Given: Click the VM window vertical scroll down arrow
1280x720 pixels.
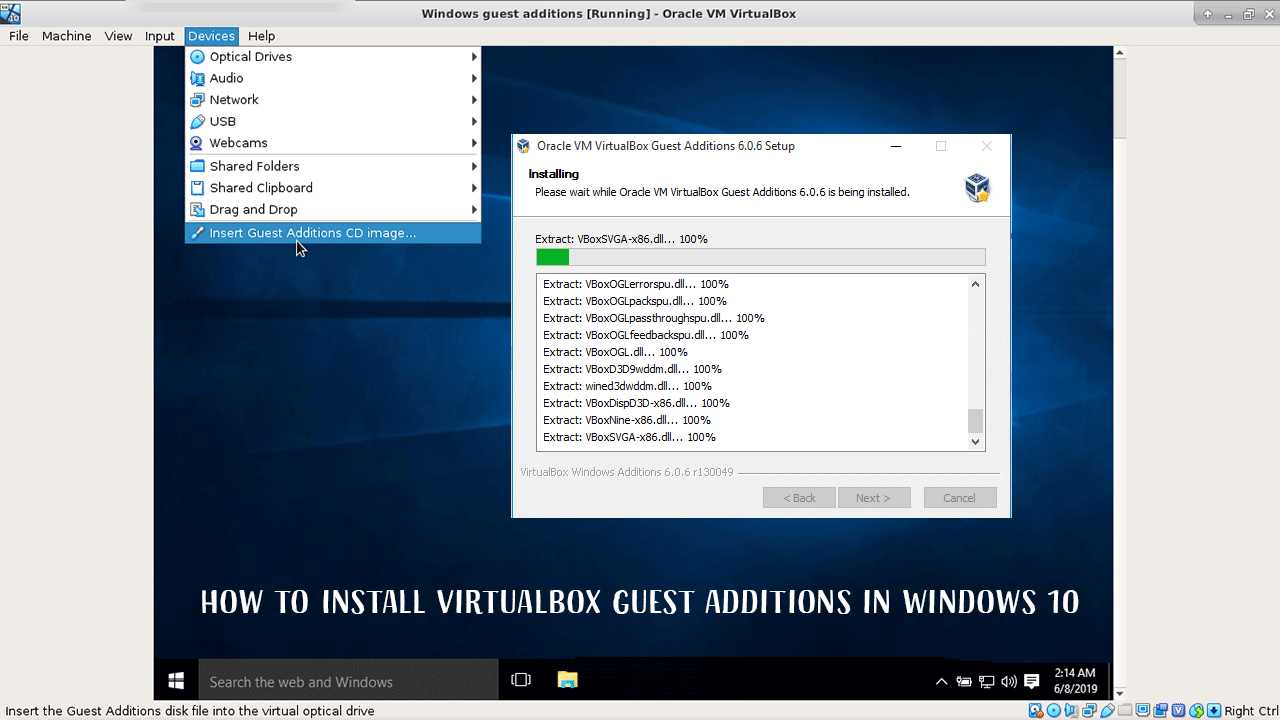Looking at the screenshot, I should pyautogui.click(x=1119, y=693).
